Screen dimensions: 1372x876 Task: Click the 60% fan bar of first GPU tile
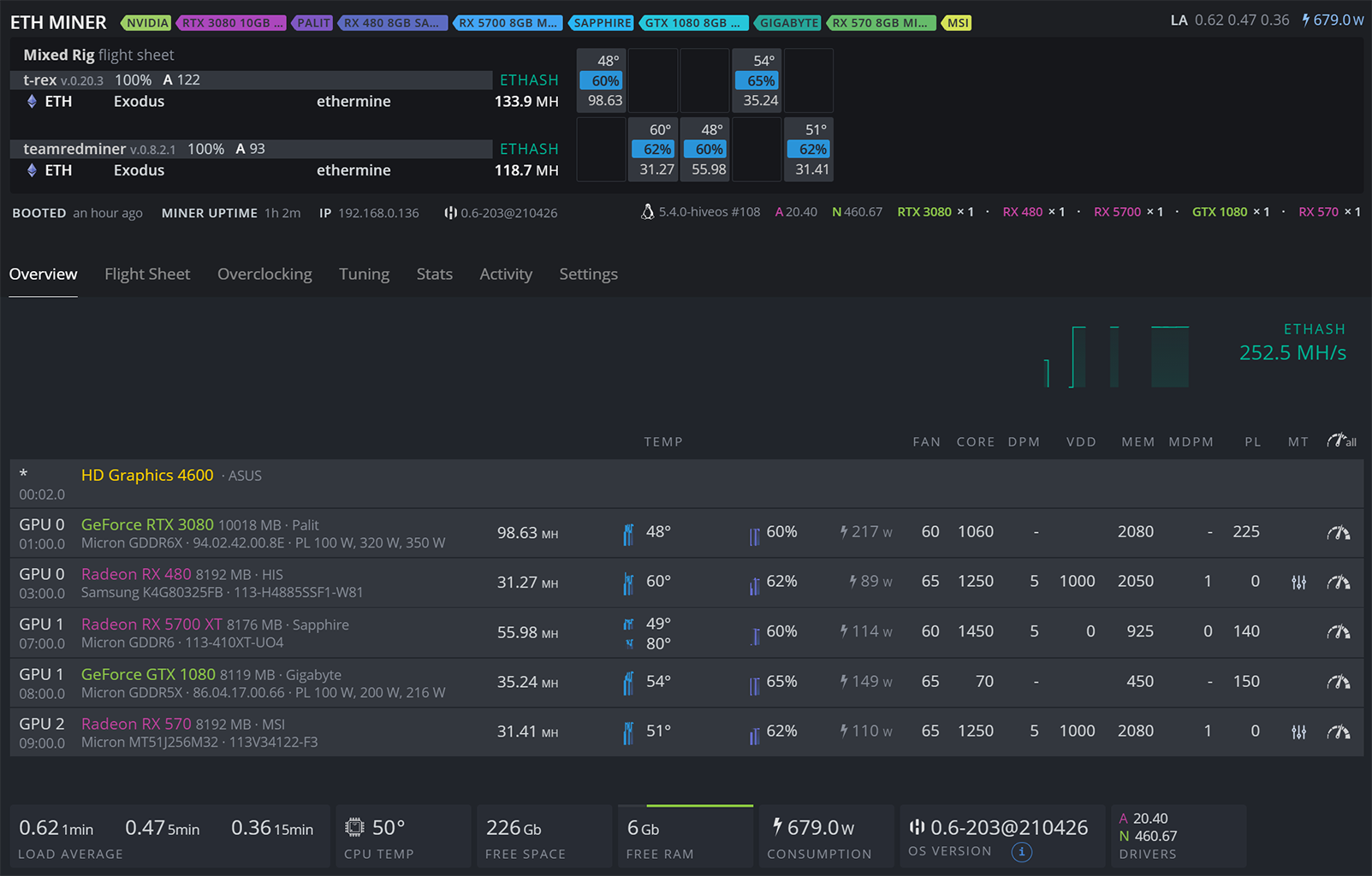point(605,80)
